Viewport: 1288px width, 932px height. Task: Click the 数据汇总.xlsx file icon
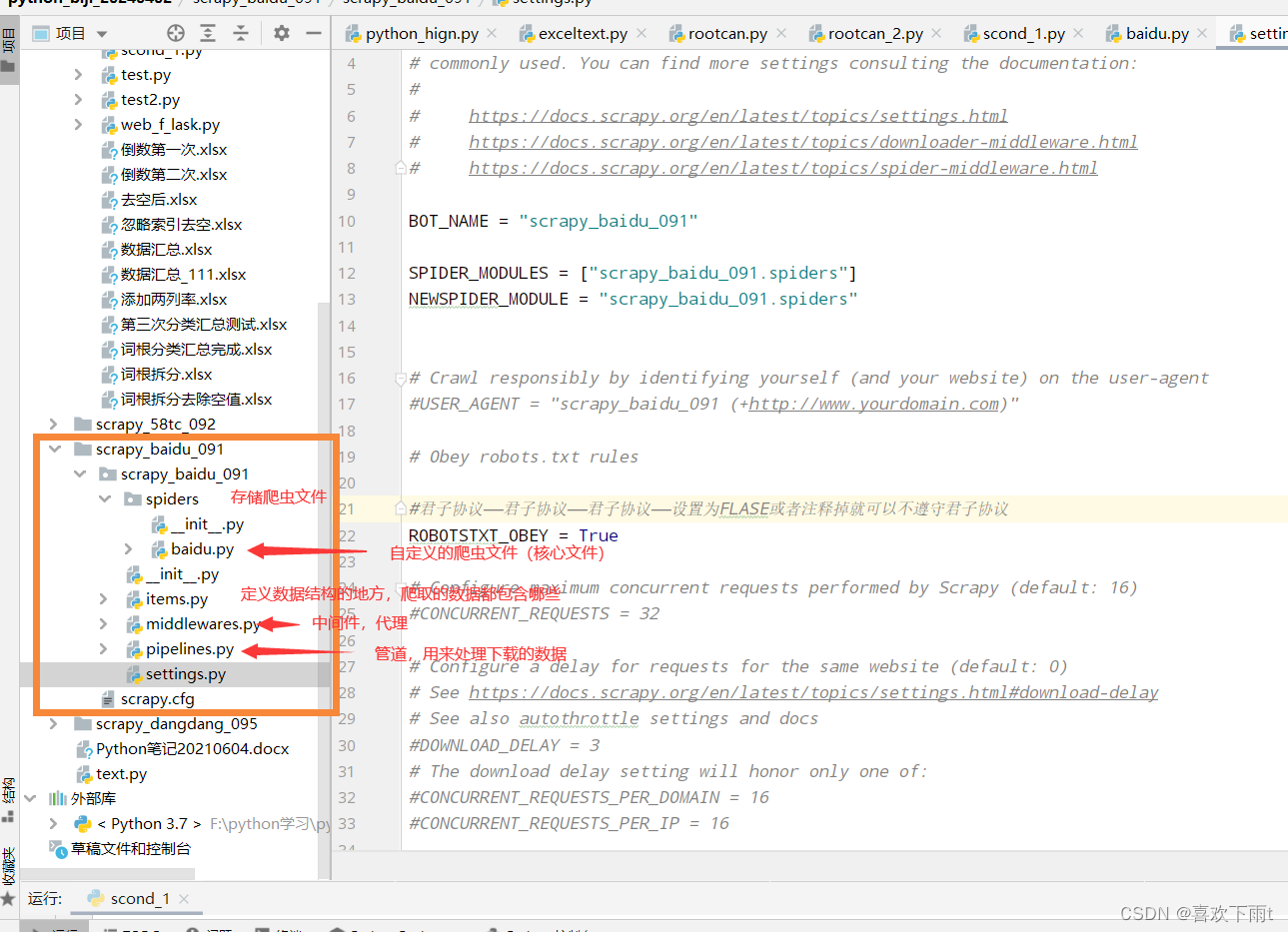109,250
